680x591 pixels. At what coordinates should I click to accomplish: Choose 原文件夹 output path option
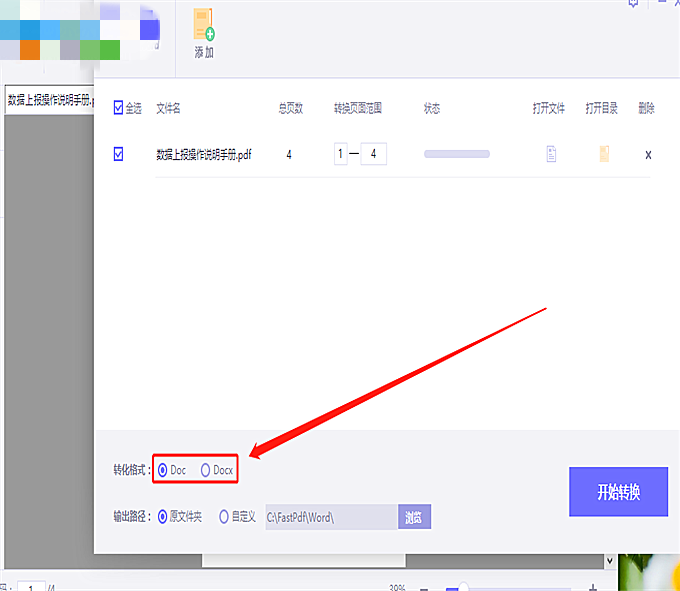pos(162,516)
